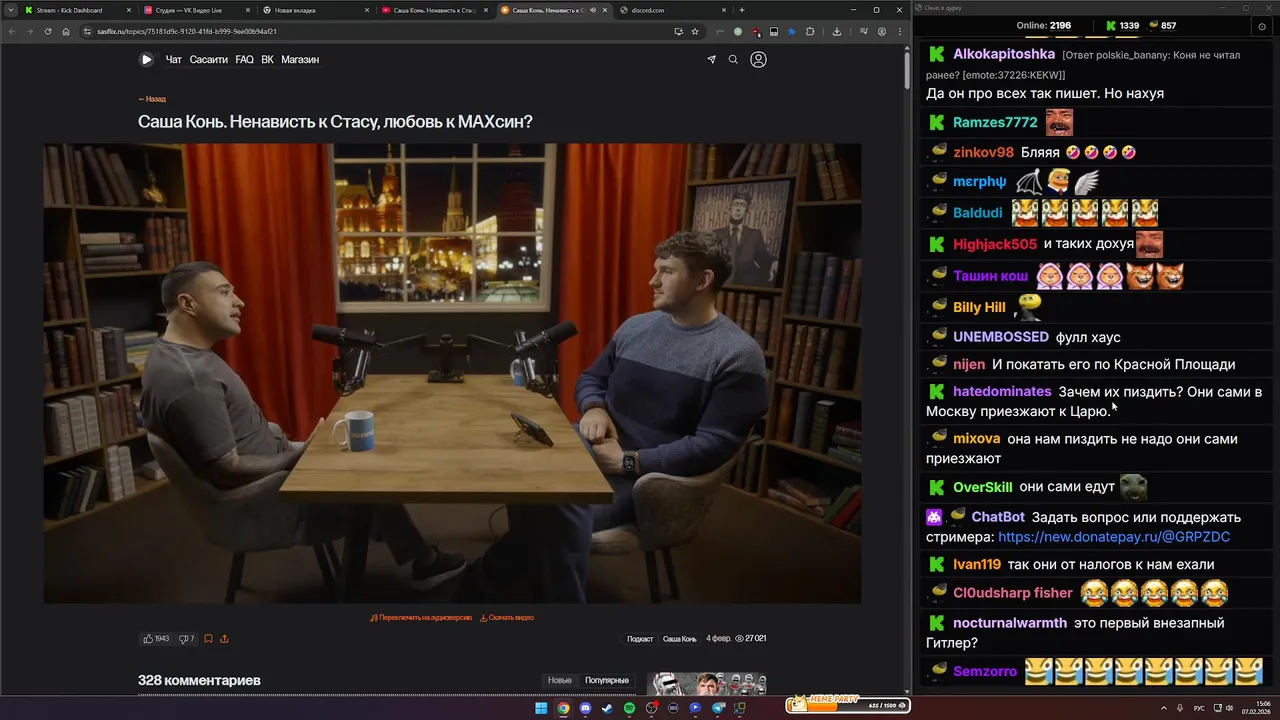
Task: Click username Ramzes7772 in chat
Action: [x=995, y=122]
